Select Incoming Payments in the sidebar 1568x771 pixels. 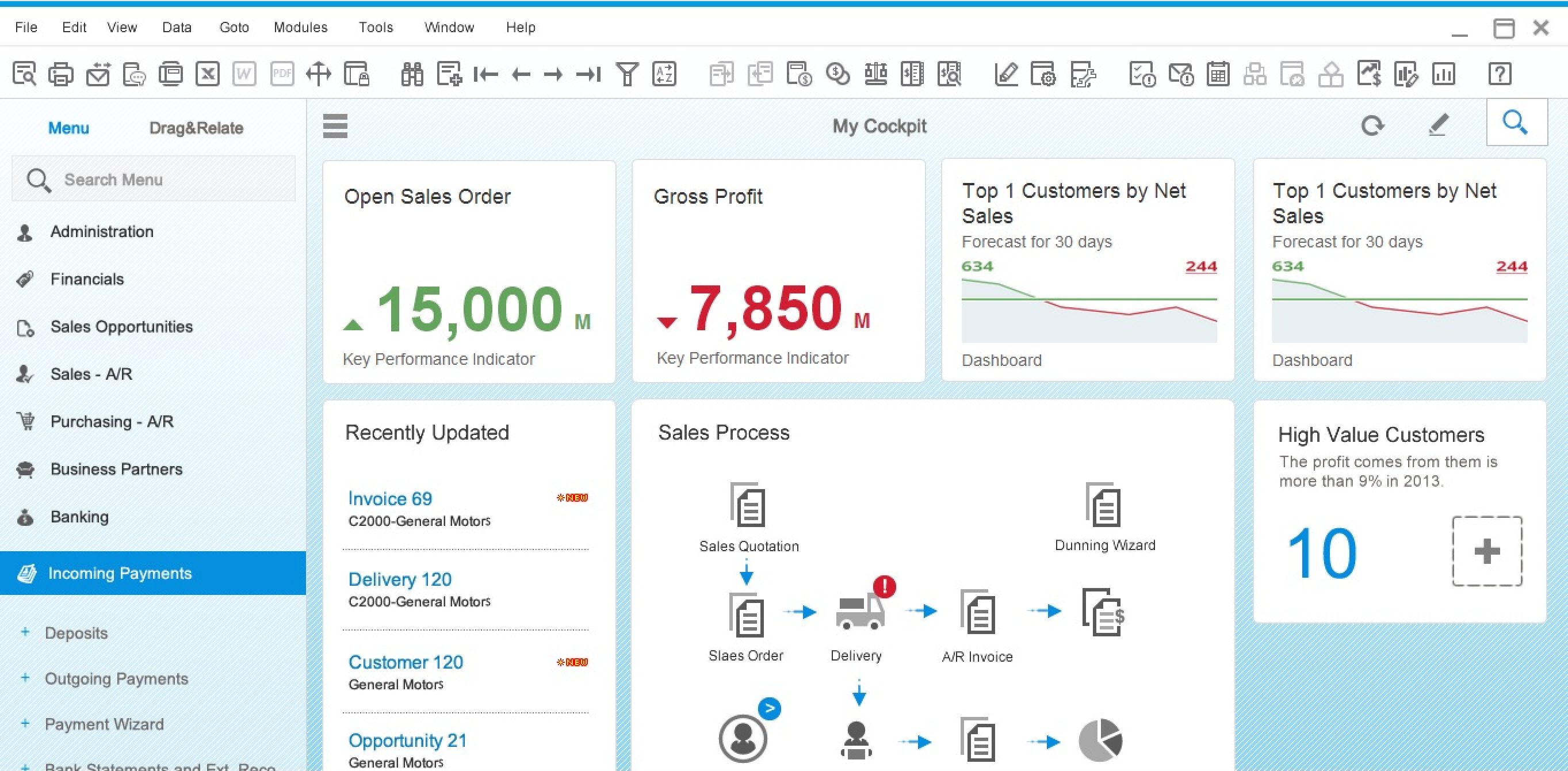pyautogui.click(x=120, y=573)
